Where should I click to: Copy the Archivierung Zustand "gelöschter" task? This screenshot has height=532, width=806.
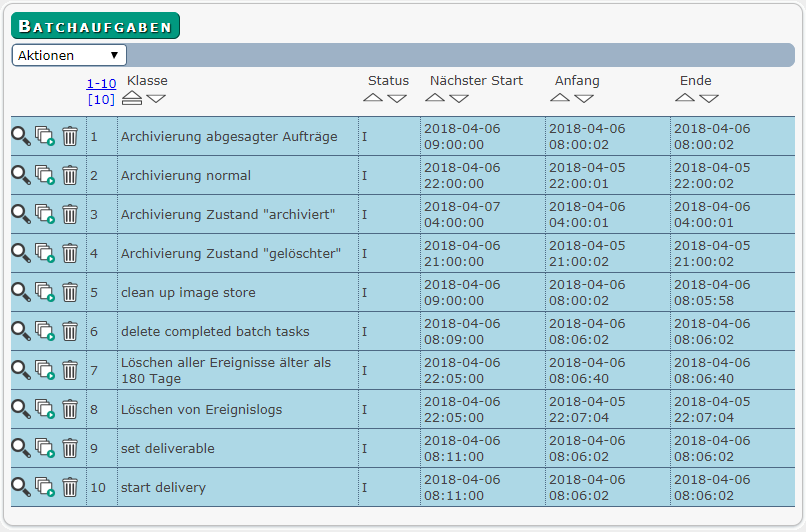coord(45,253)
